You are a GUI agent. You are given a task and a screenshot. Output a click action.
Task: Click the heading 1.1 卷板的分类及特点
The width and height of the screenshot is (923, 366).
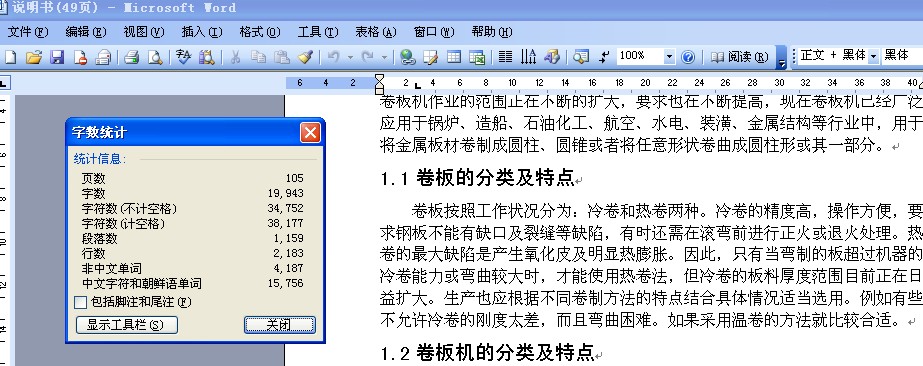click(477, 178)
